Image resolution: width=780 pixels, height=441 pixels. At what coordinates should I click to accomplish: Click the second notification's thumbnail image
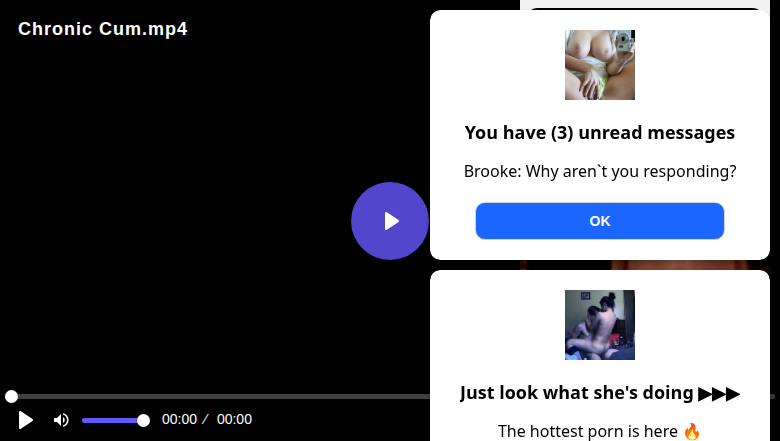coord(599,325)
